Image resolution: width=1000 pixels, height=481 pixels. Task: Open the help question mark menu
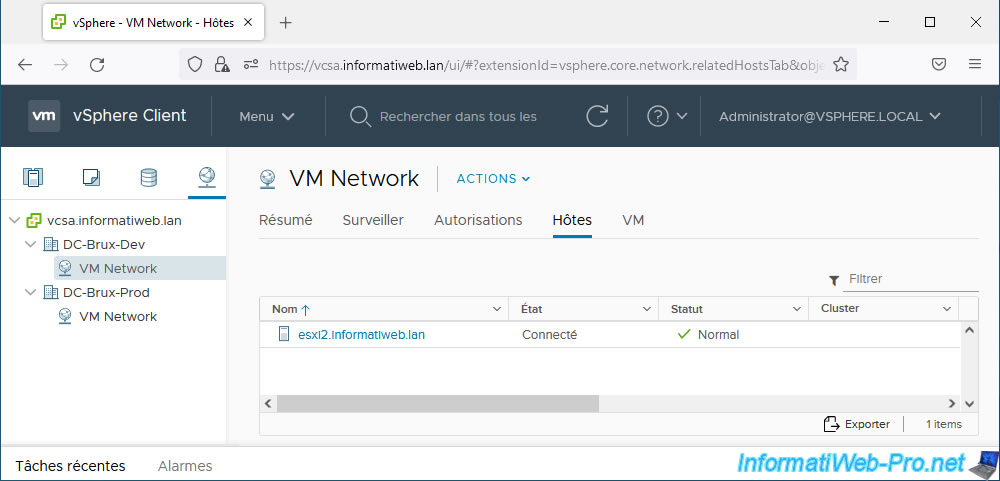click(x=667, y=116)
